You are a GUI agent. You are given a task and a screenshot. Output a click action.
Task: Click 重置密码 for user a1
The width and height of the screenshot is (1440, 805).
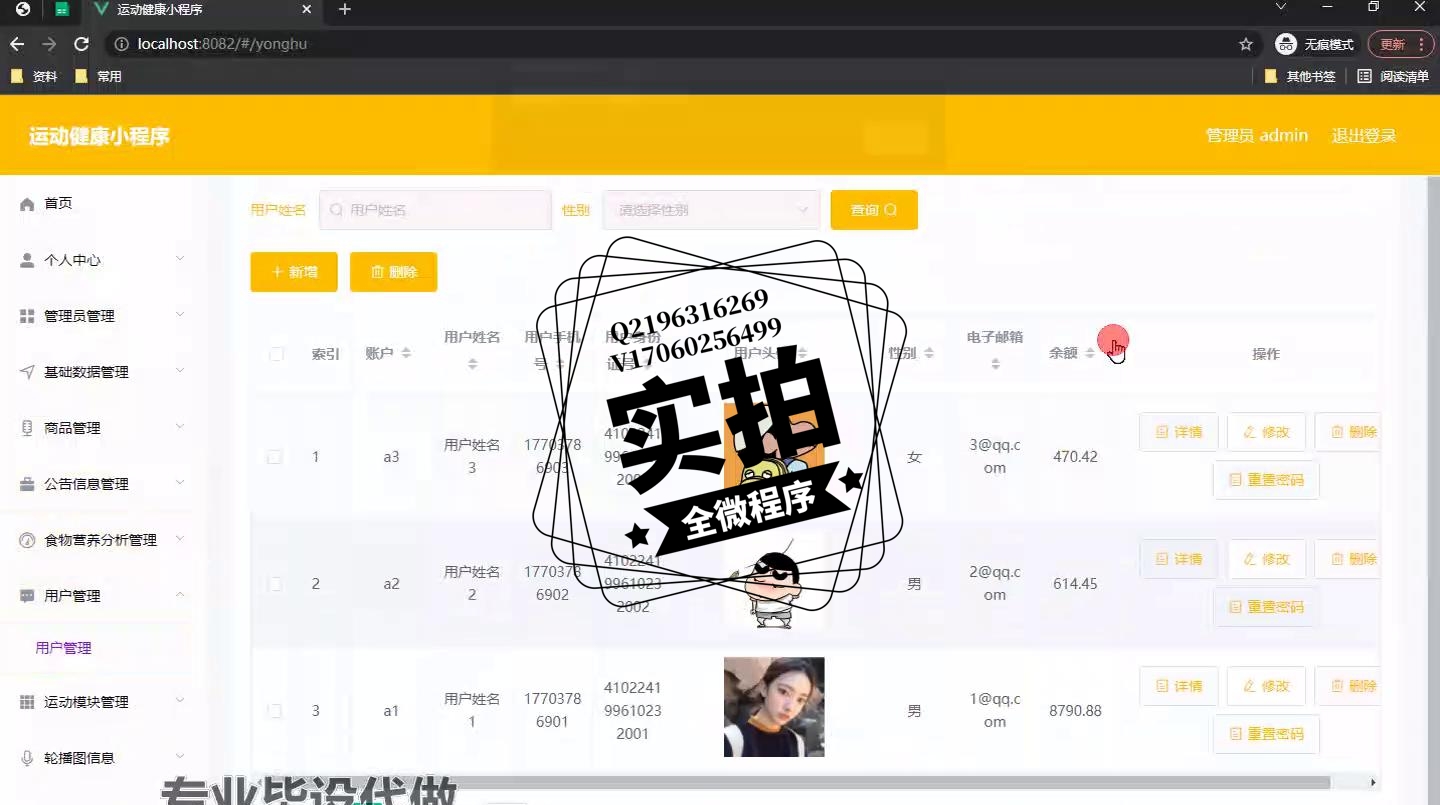(x=1266, y=734)
